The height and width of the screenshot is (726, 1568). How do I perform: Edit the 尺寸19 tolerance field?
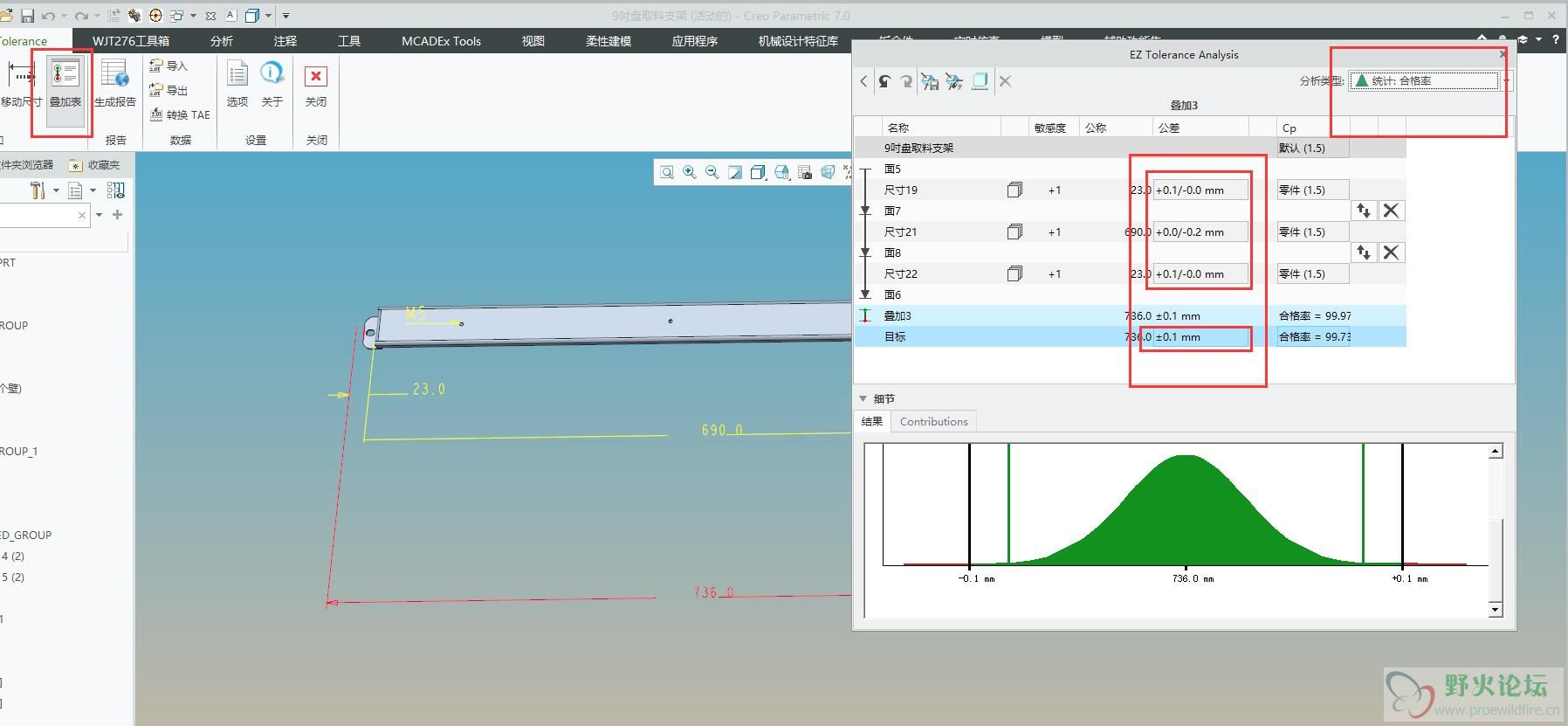point(1200,190)
